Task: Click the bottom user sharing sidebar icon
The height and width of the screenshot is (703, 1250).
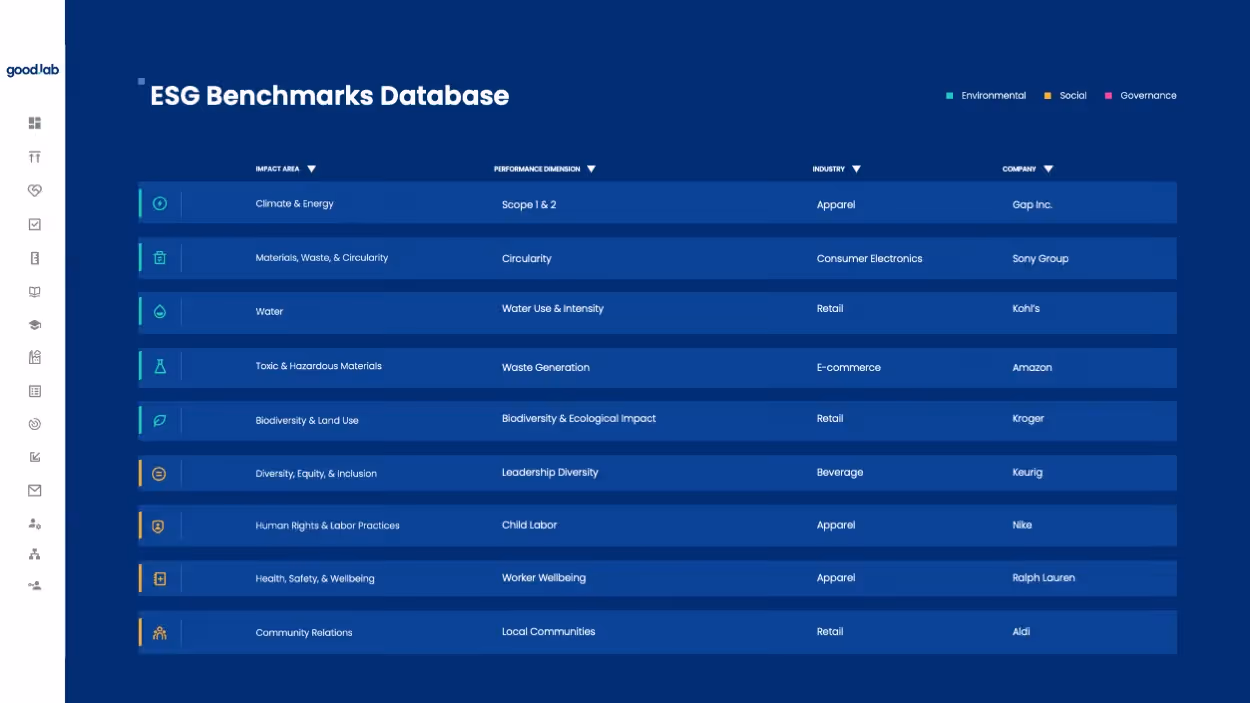Action: 35,586
